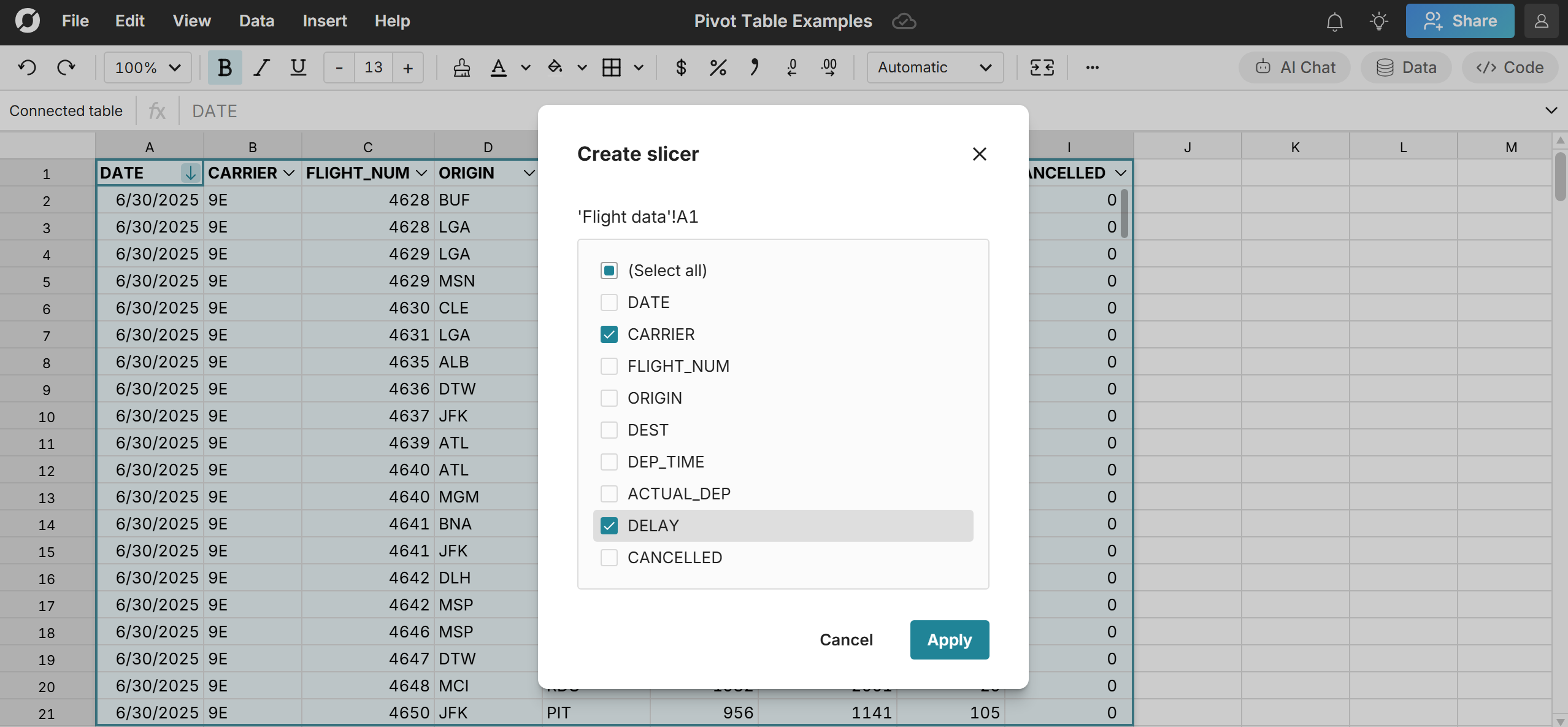Viewport: 1568px width, 727px height.
Task: Uncheck the CARRIER field
Action: [608, 334]
